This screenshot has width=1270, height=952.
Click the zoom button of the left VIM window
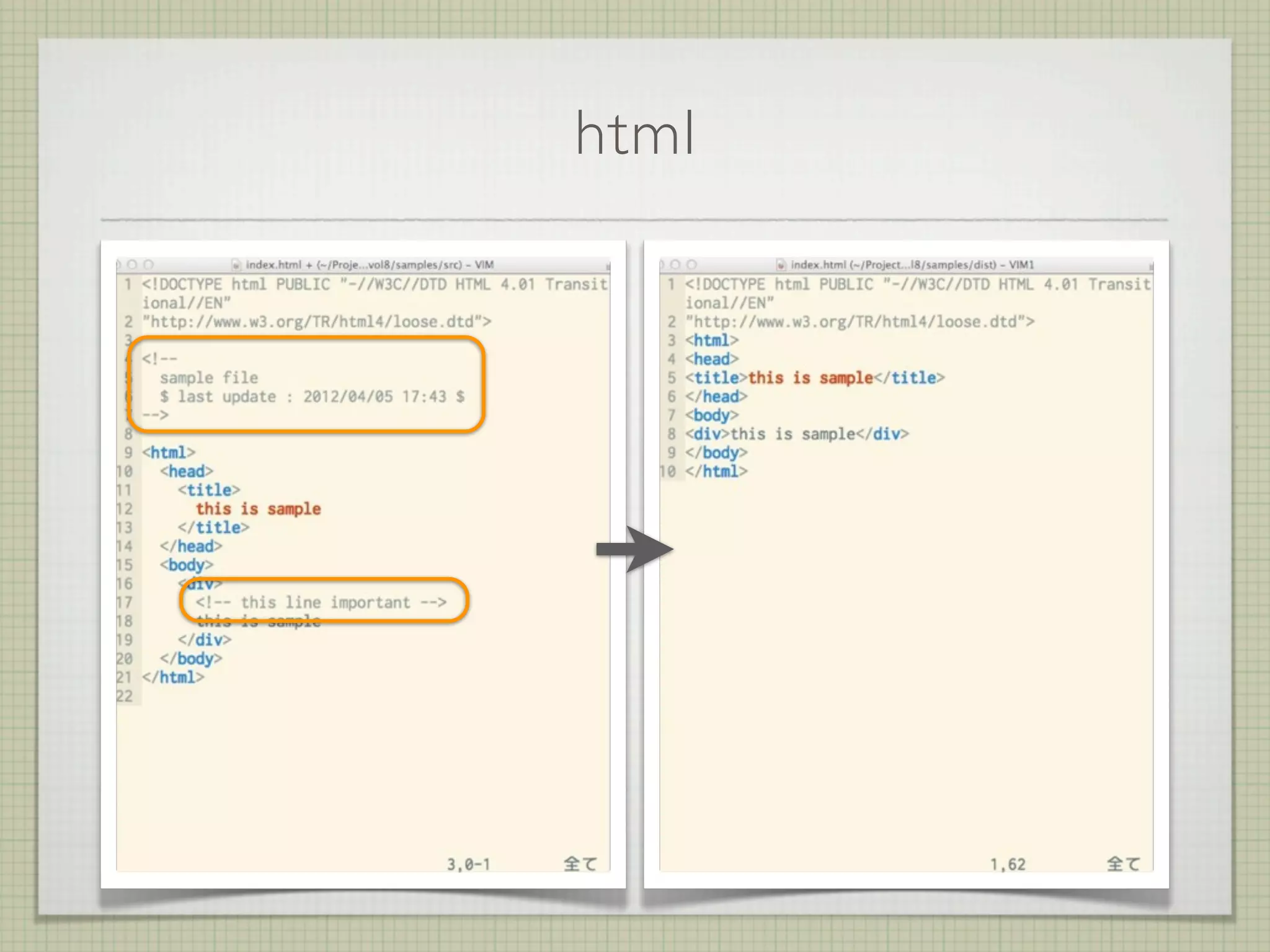148,265
